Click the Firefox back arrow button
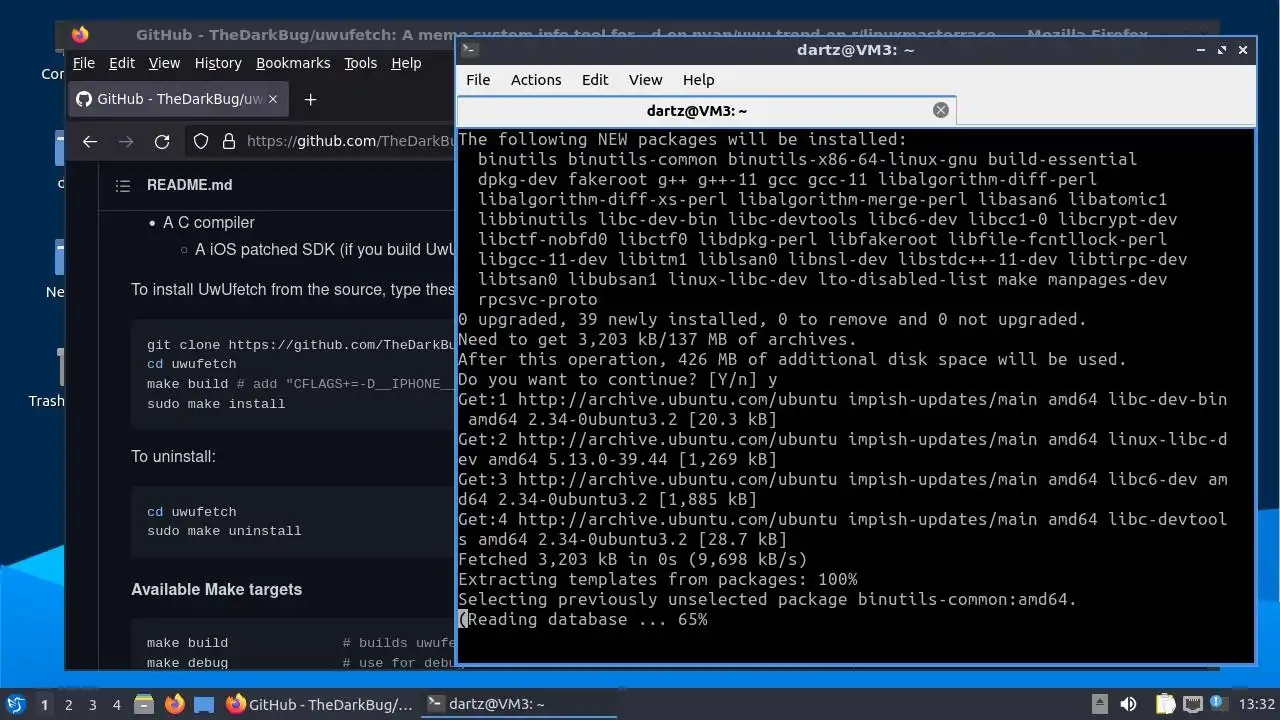The width and height of the screenshot is (1280, 720). [90, 142]
